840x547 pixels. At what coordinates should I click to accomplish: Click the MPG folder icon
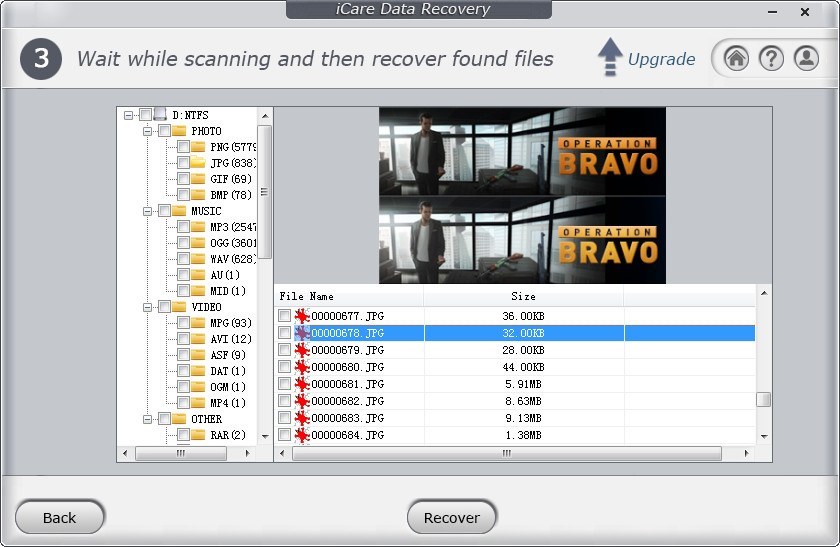(x=198, y=323)
